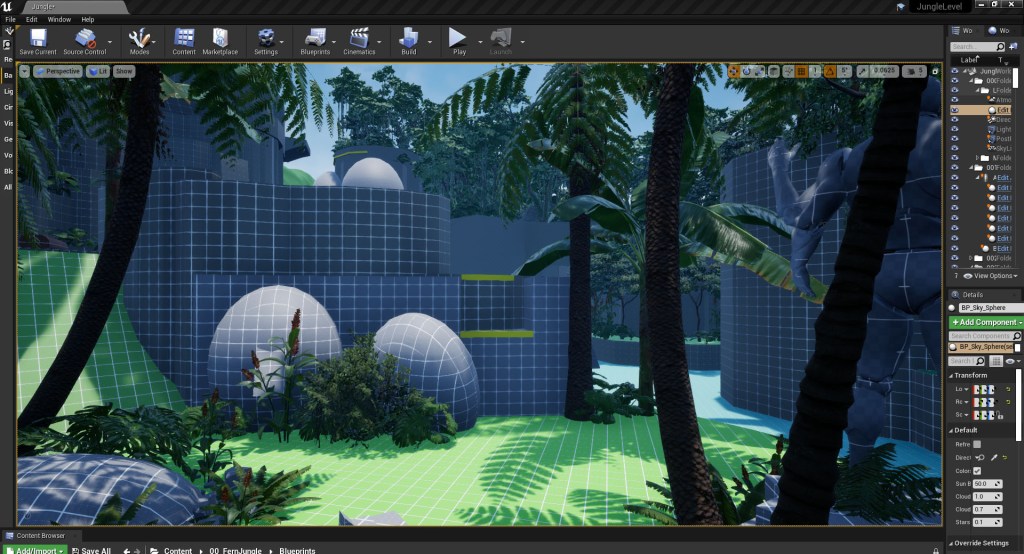1024x554 pixels.
Task: Open the Window menu
Action: (59, 19)
